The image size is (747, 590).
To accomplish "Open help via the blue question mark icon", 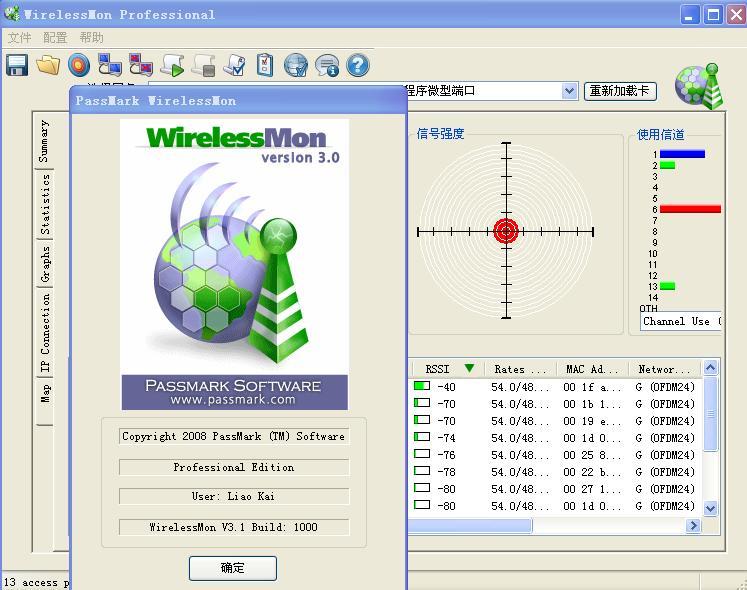I will (x=358, y=65).
